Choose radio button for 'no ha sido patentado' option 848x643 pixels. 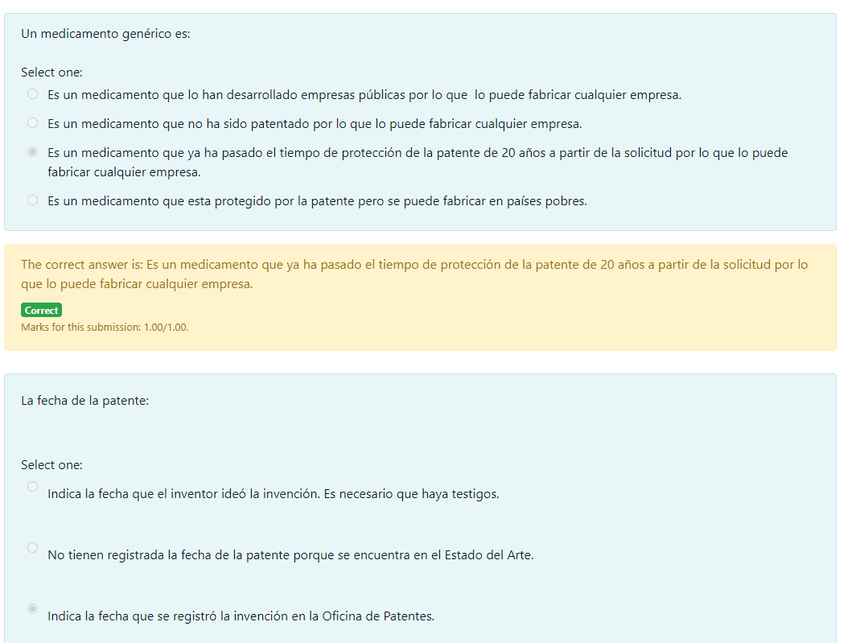32,123
